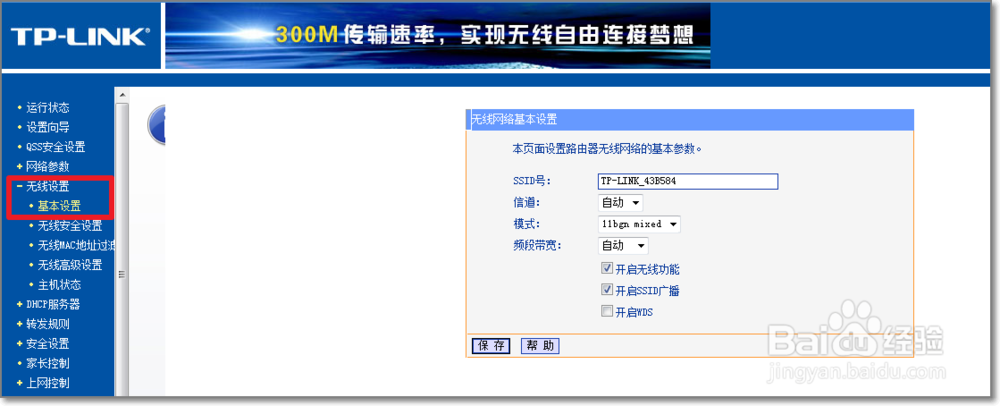
Task: Click the TP-LINK logo
Action: click(x=80, y=36)
